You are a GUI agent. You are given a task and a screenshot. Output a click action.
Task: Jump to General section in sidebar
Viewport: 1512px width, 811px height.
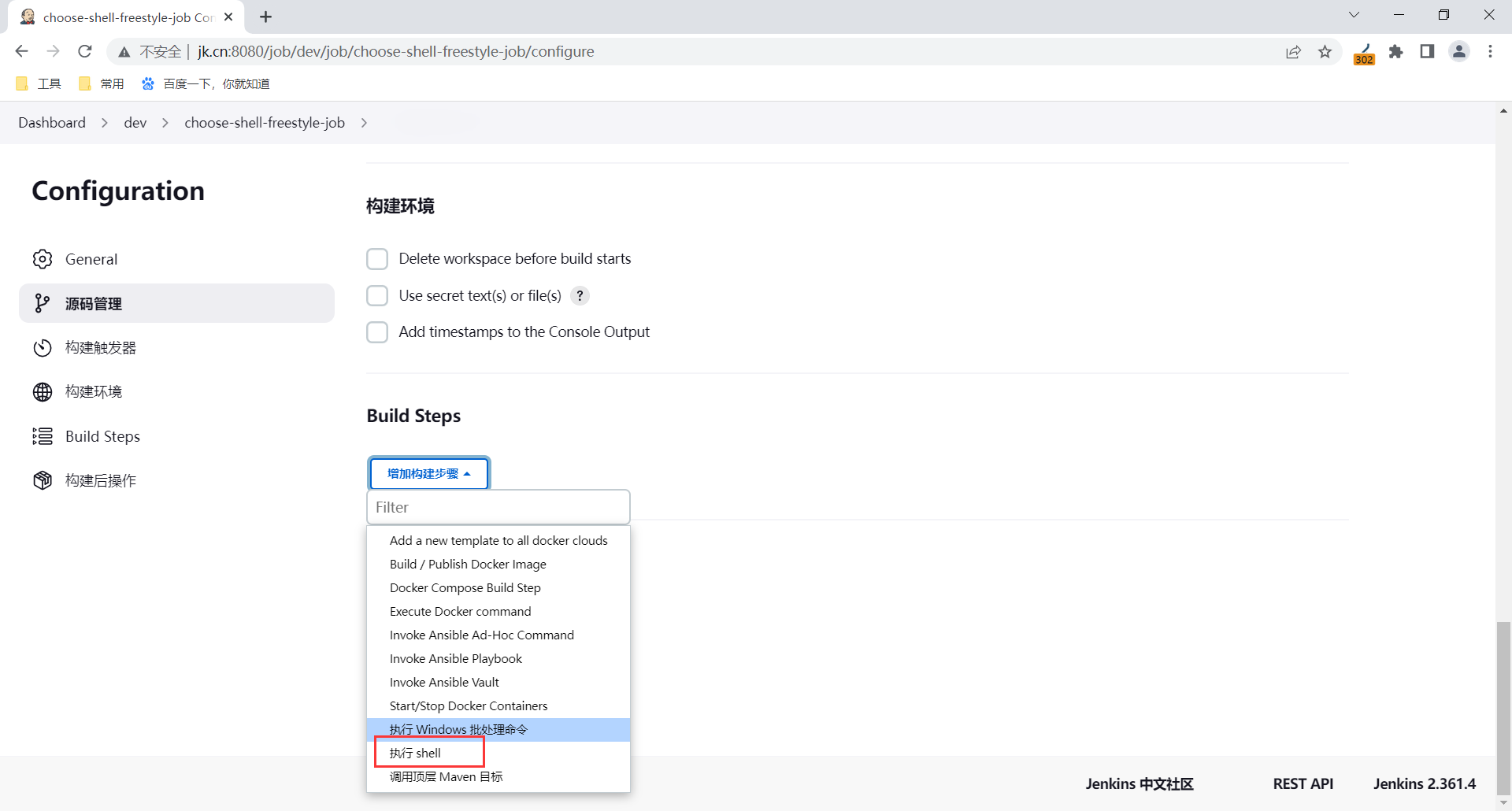[x=176, y=259]
